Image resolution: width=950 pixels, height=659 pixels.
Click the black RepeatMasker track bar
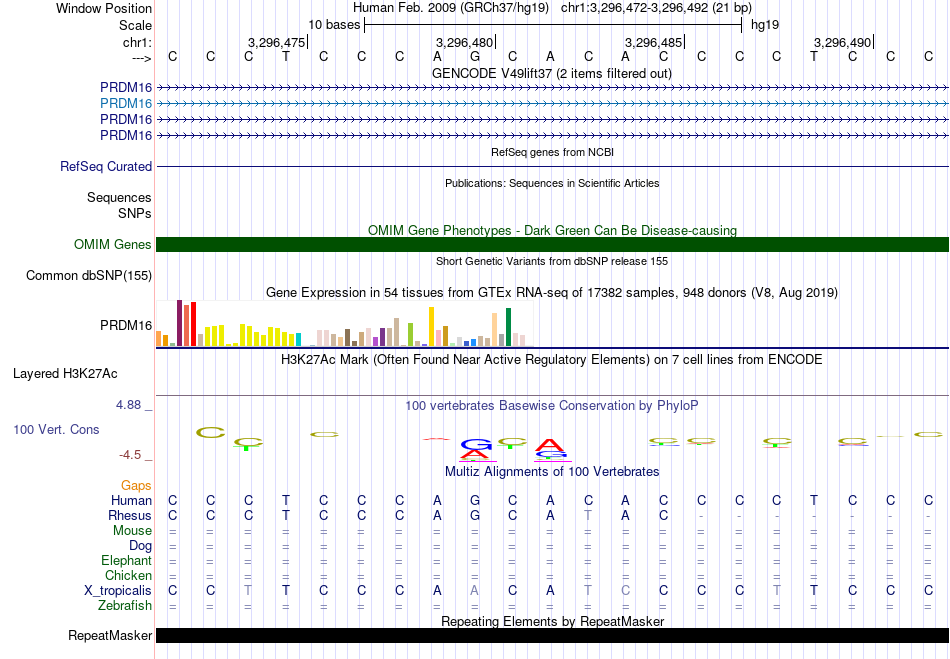(x=552, y=635)
